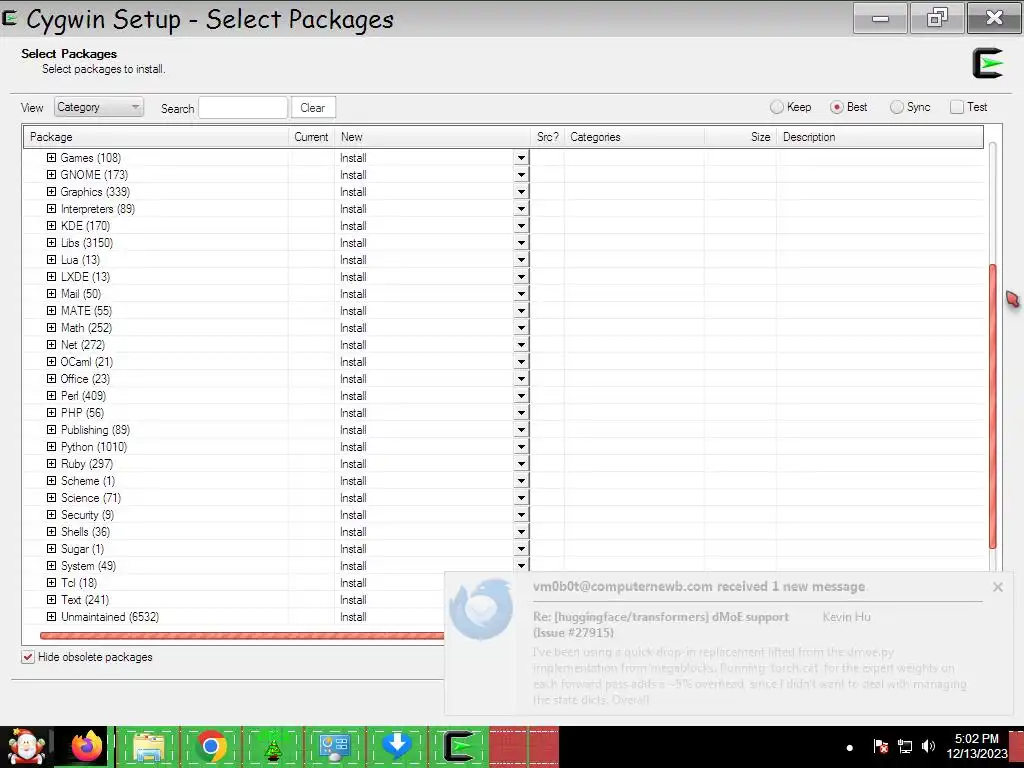Open the Control Panel taskbar icon
Image resolution: width=1024 pixels, height=768 pixels.
pyautogui.click(x=334, y=747)
